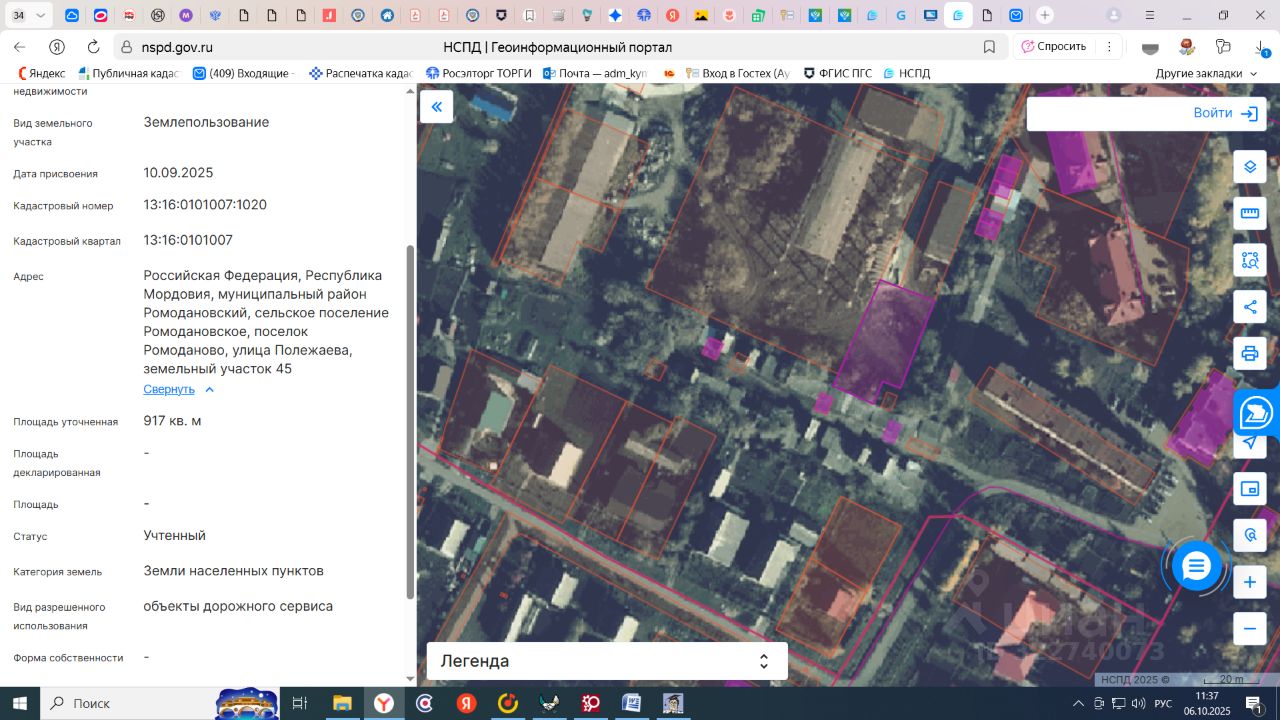Open a new browser tab
1280x720 pixels.
pos(1044,15)
